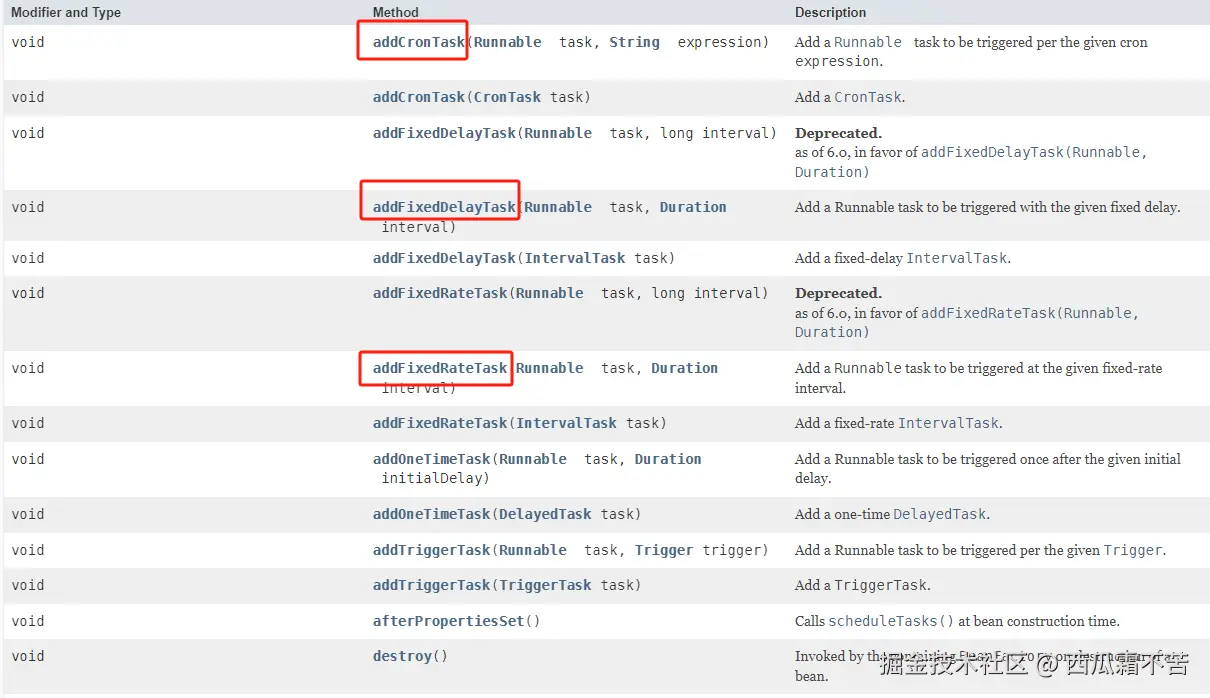Open deprecated addFixedDelayTask method with long interval
The width and height of the screenshot is (1210, 698).
pyautogui.click(x=444, y=133)
